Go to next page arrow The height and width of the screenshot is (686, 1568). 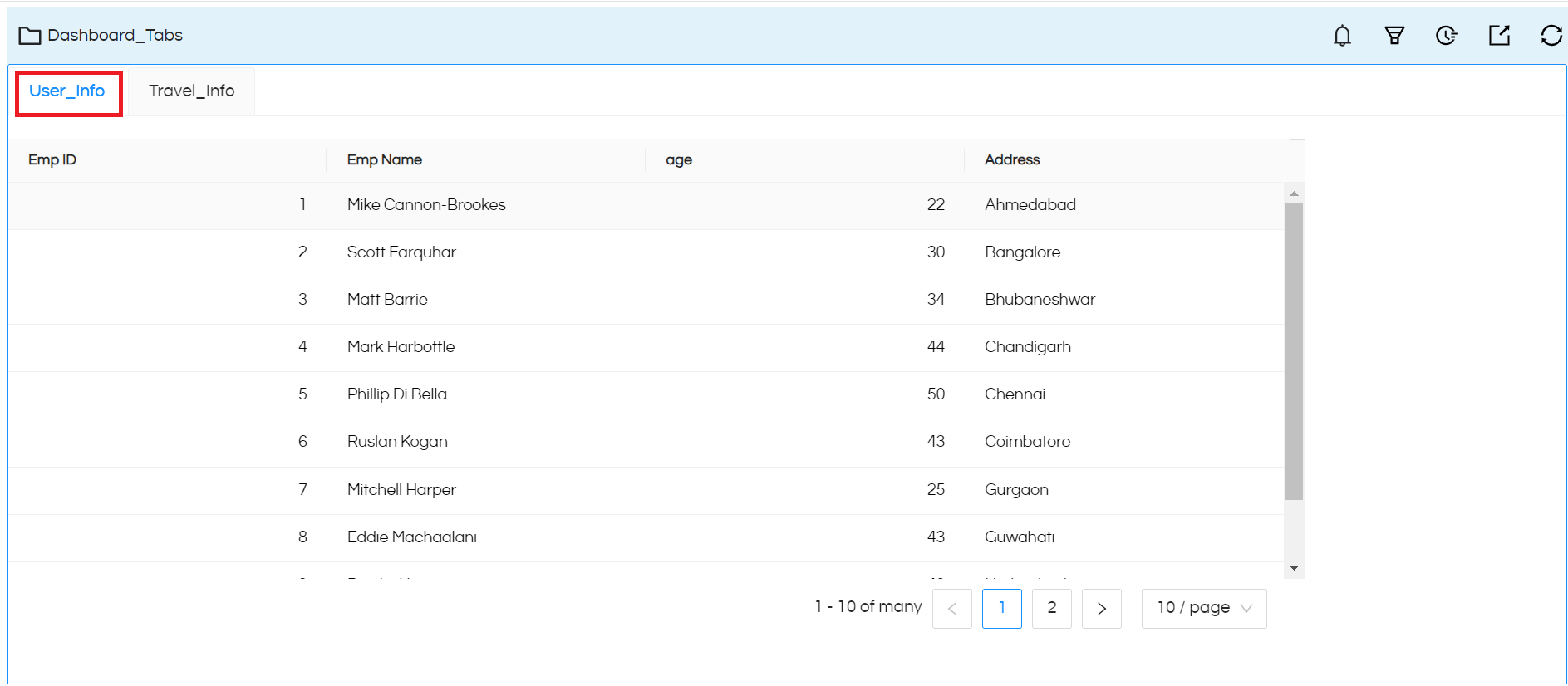(1102, 609)
